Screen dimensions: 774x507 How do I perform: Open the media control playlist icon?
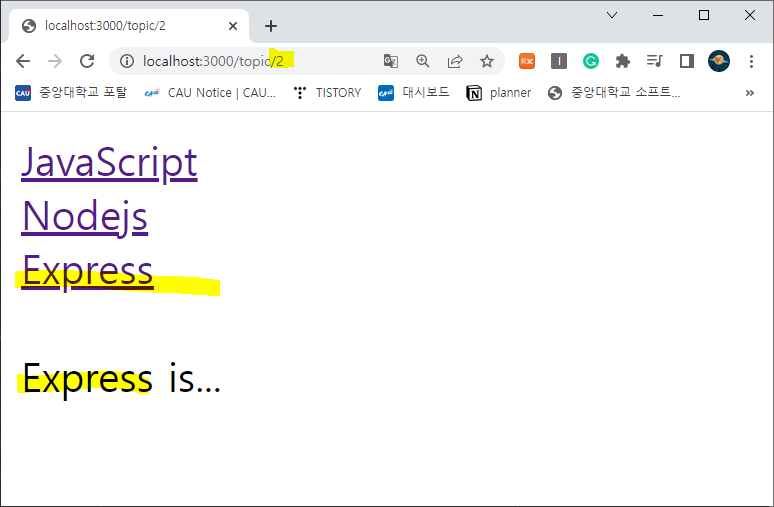click(655, 61)
